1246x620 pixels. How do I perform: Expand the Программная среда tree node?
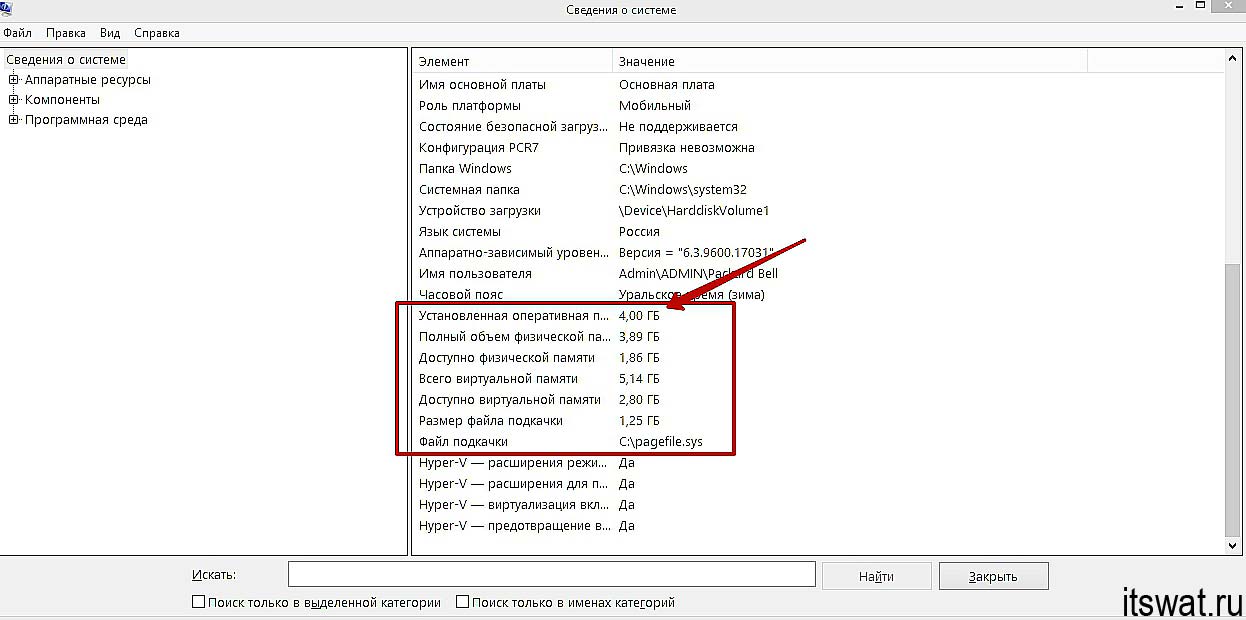(x=14, y=120)
